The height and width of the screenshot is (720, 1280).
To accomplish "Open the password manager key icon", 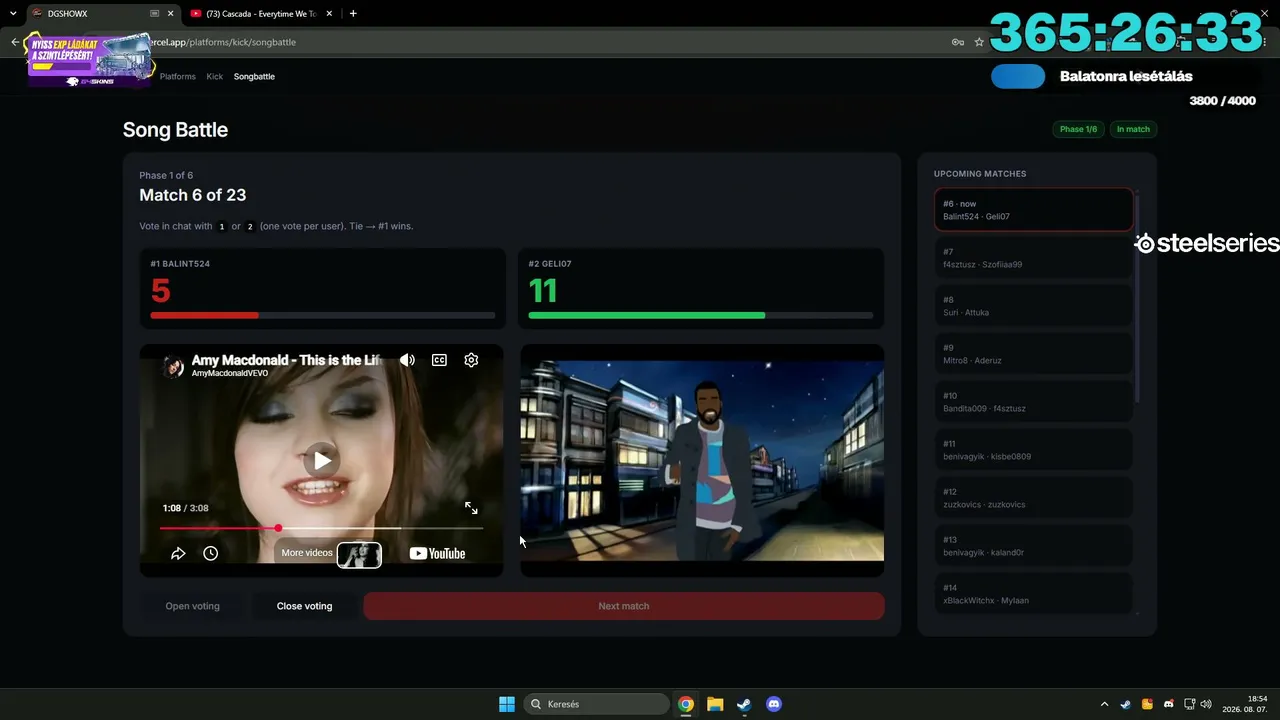I will coord(957,42).
